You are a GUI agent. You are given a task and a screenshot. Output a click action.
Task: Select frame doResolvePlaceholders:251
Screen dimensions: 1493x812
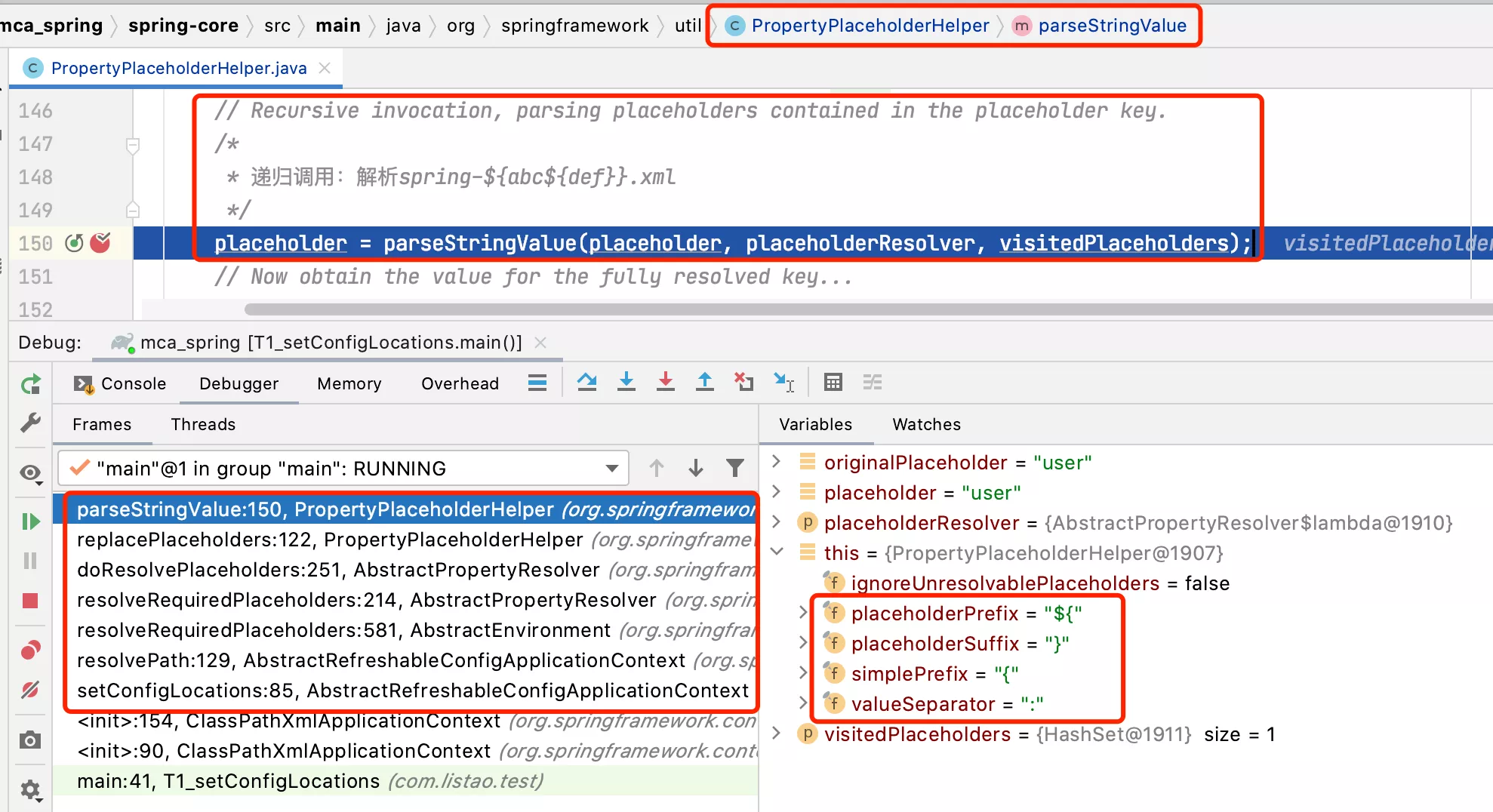(405, 570)
